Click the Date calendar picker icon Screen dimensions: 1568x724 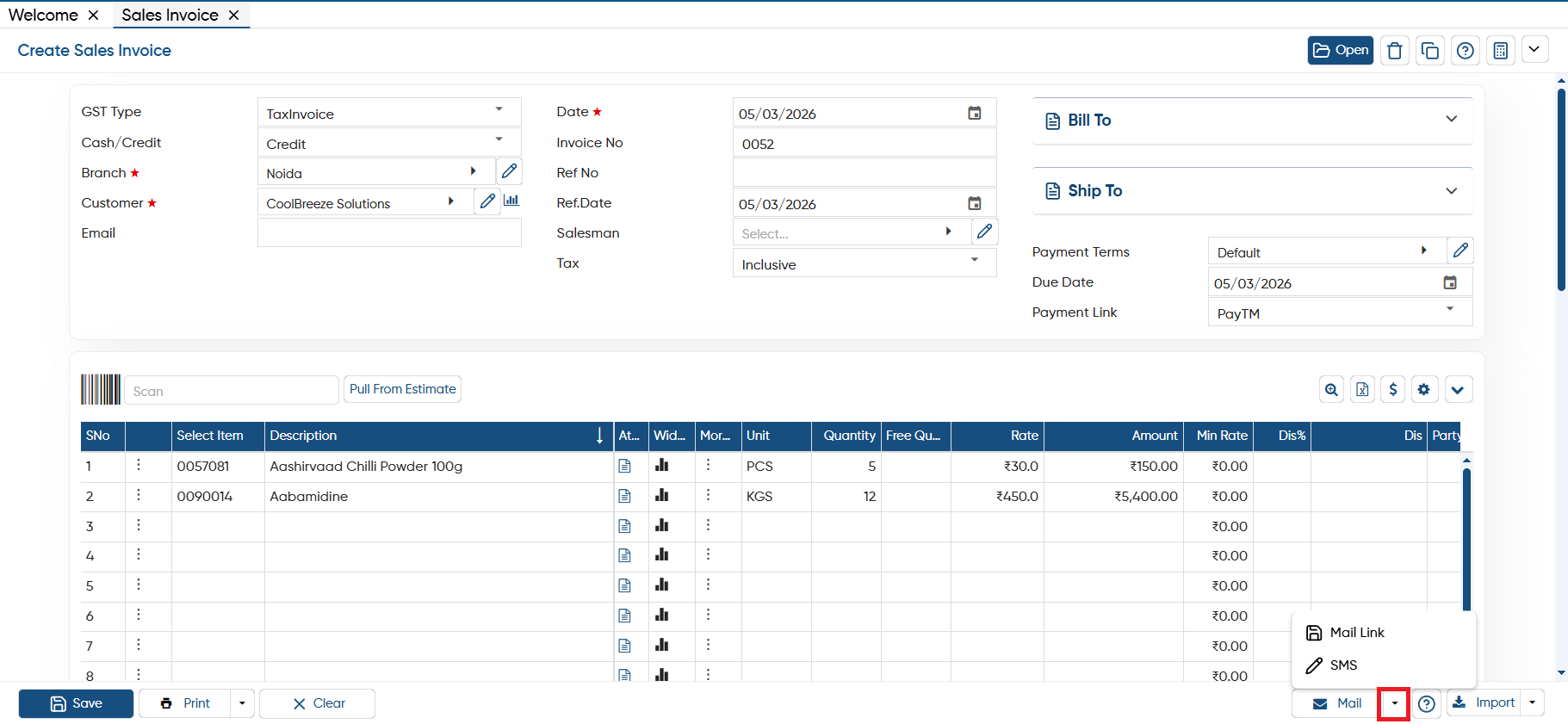(x=975, y=113)
